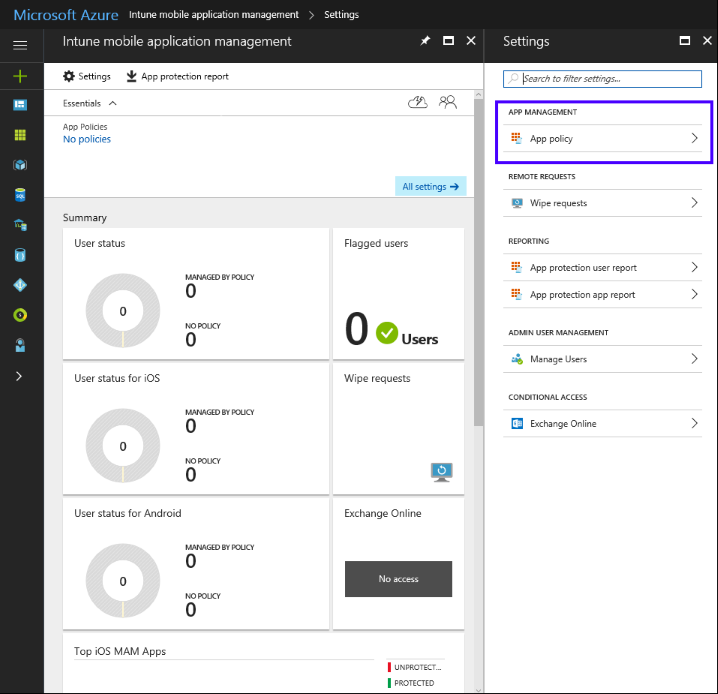The width and height of the screenshot is (718, 694).
Task: Click Settings gear in blade toolbar
Action: (87, 76)
